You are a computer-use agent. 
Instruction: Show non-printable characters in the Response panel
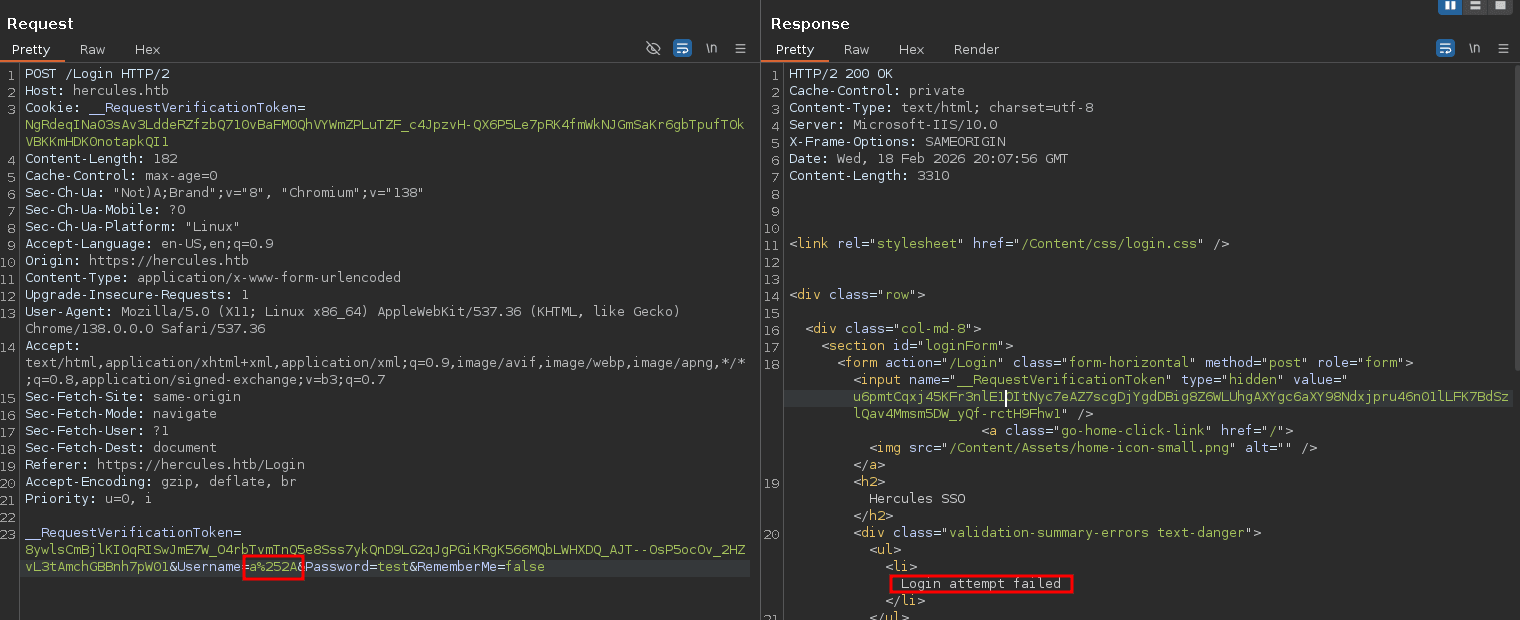tap(1475, 48)
